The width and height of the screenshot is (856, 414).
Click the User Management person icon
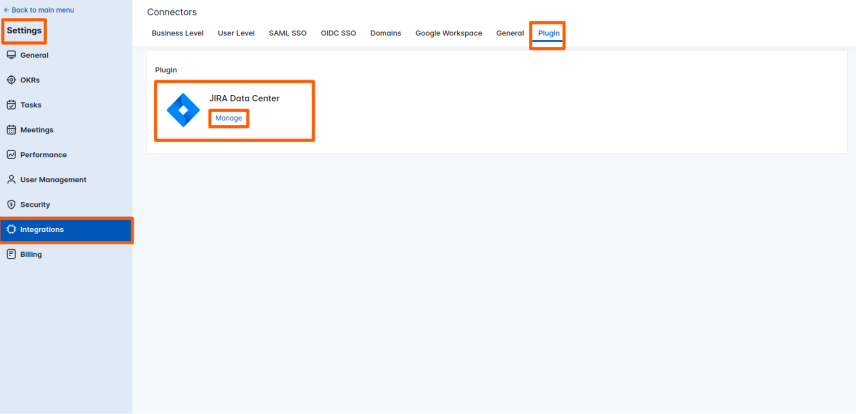pyautogui.click(x=11, y=180)
